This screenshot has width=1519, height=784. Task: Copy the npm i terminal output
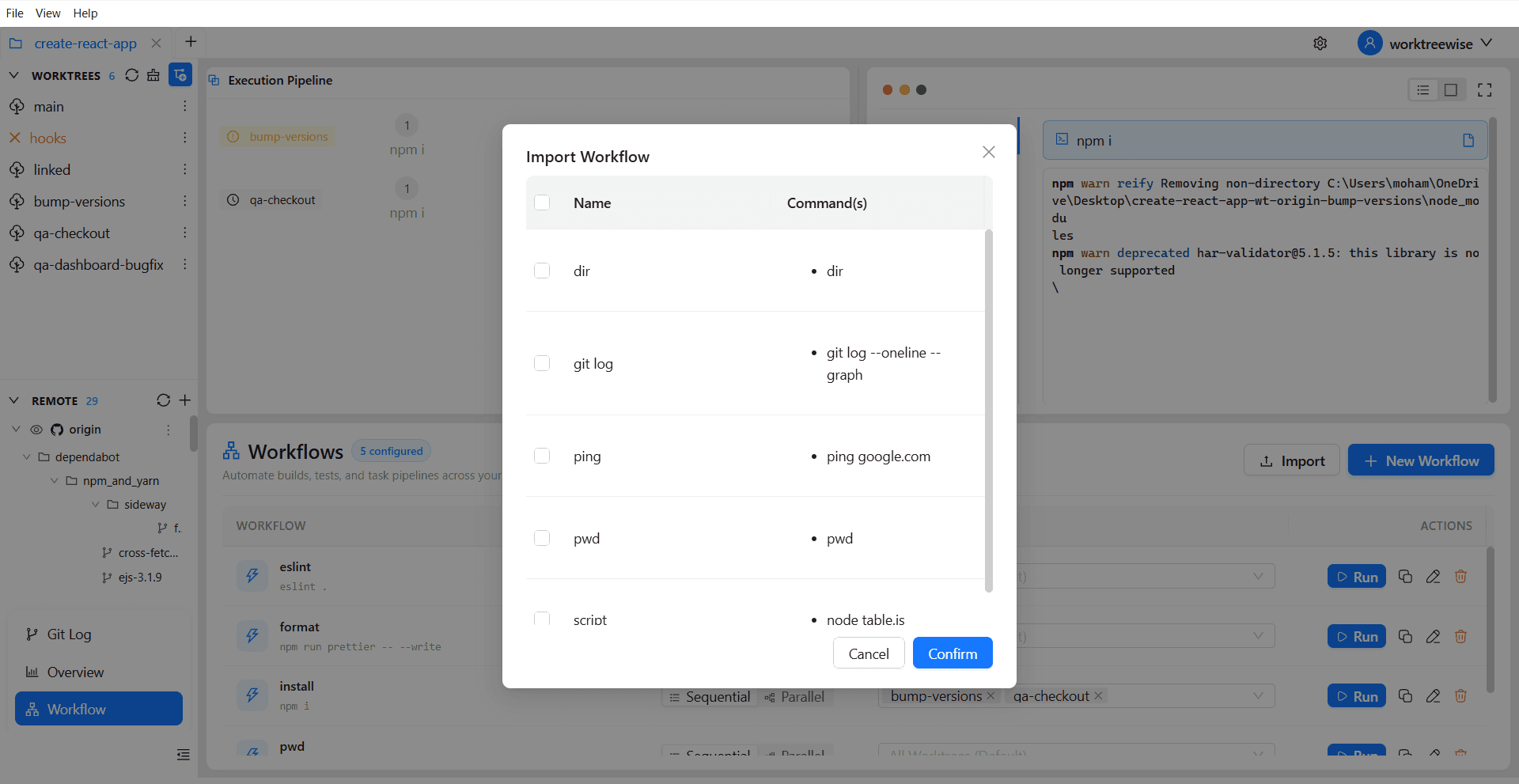[x=1468, y=141]
